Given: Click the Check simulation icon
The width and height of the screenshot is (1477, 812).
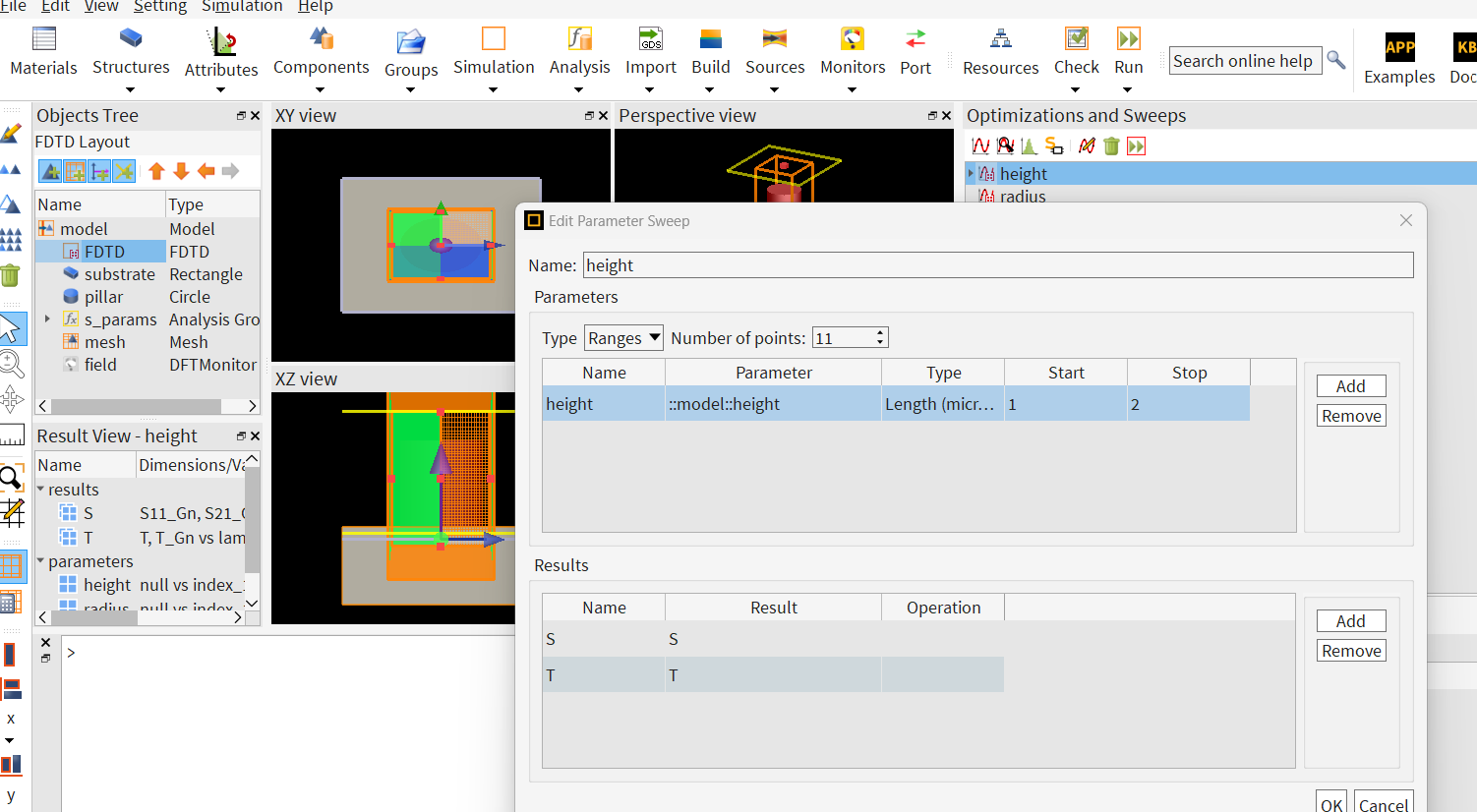Looking at the screenshot, I should pyautogui.click(x=1076, y=40).
